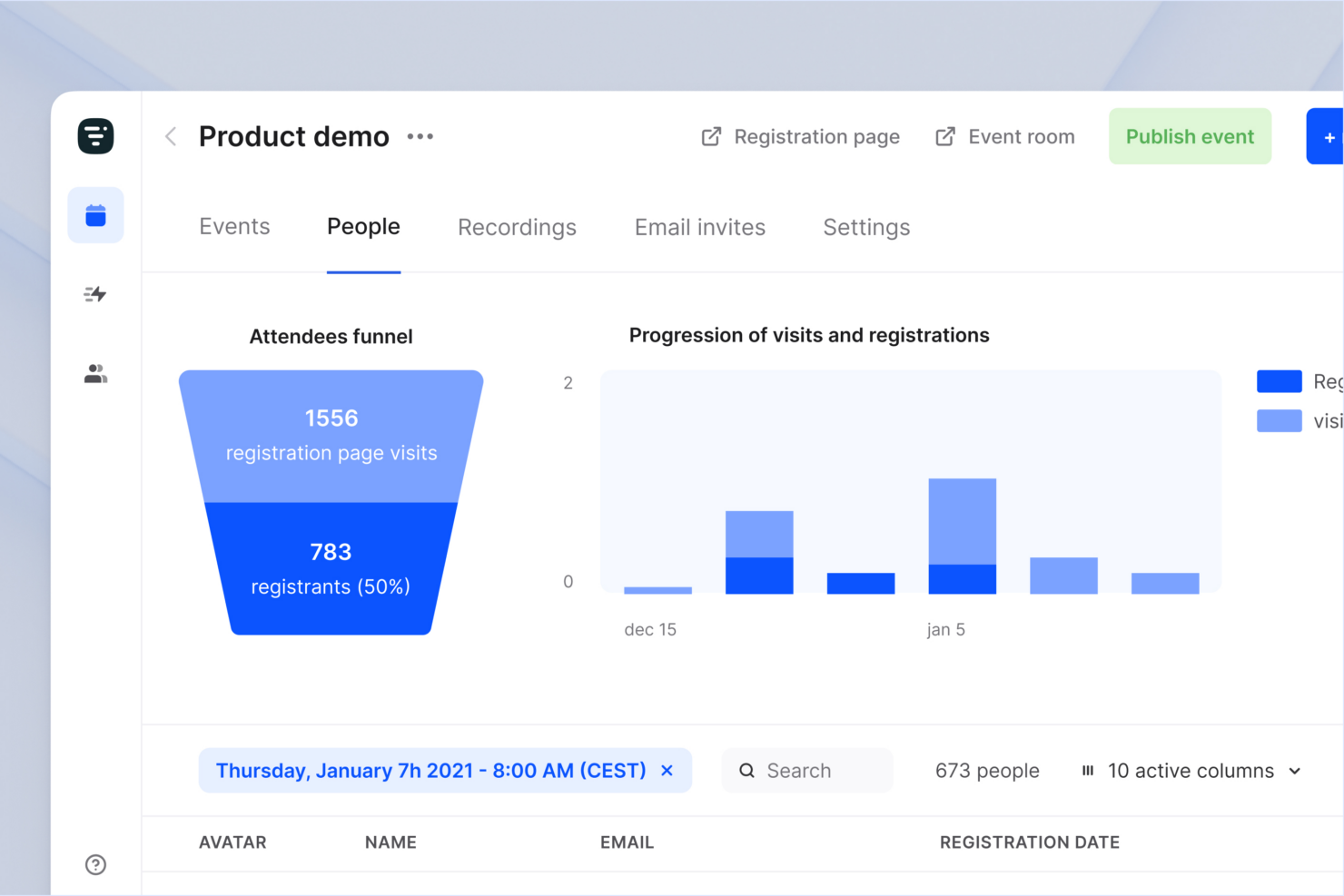Open the Settings tab

point(866,227)
